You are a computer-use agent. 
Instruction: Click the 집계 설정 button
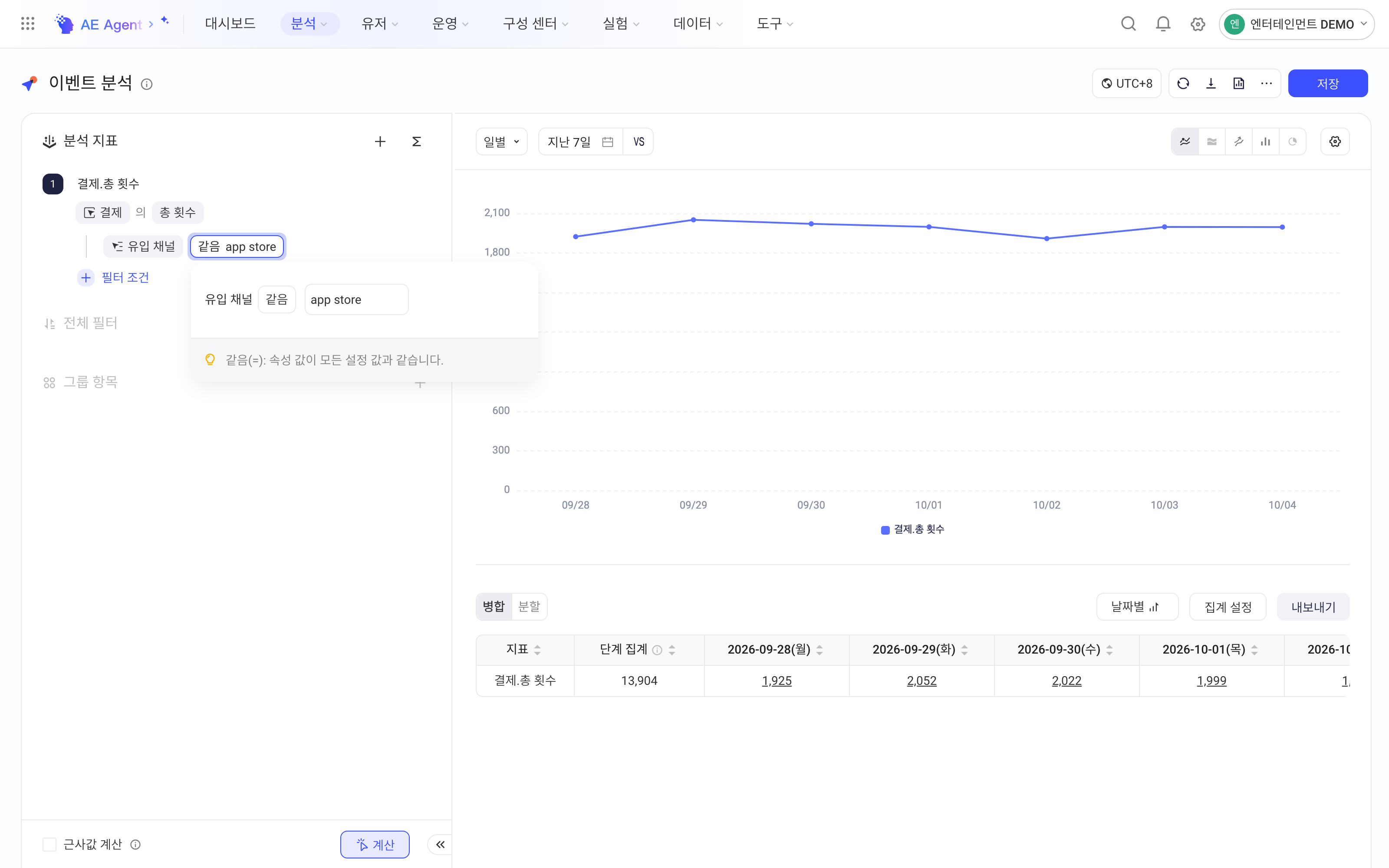coord(1228,607)
